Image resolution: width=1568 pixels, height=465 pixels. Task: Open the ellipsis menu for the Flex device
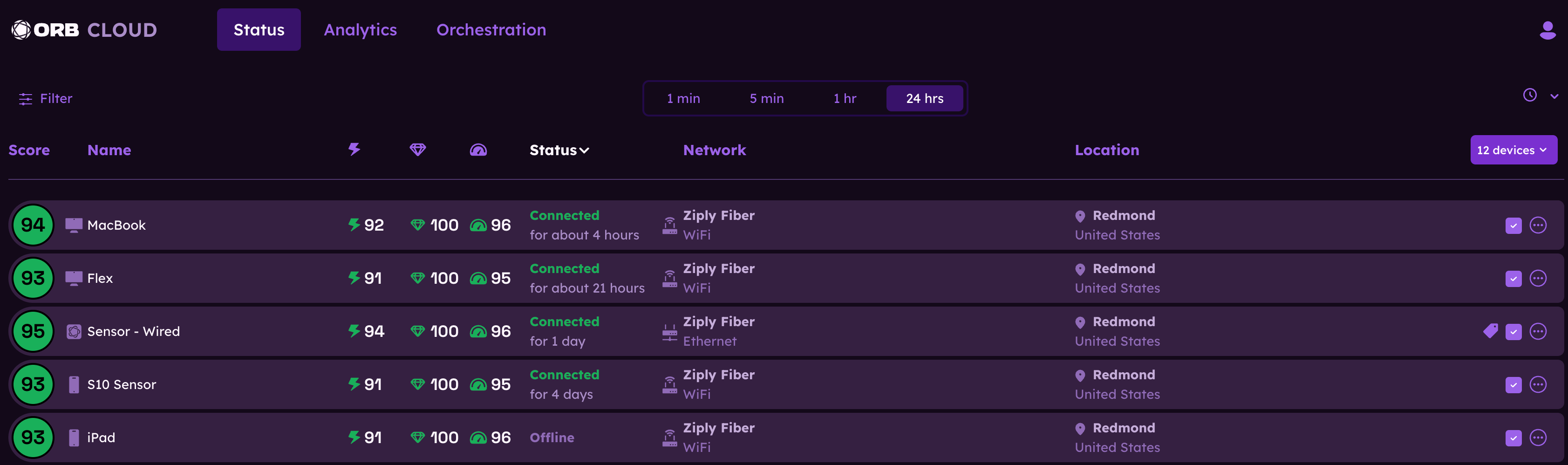pos(1539,278)
